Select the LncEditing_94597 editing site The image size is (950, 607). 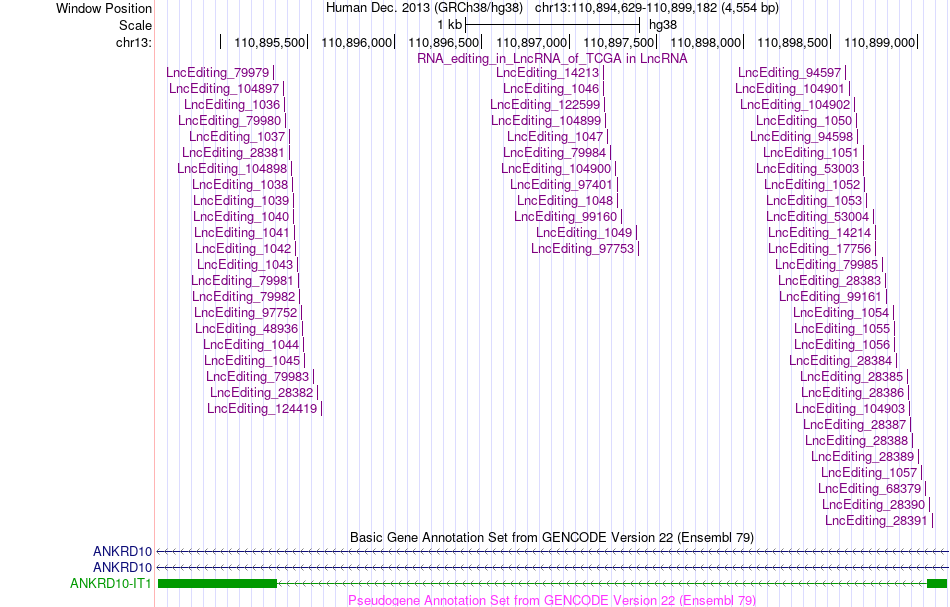pos(789,73)
